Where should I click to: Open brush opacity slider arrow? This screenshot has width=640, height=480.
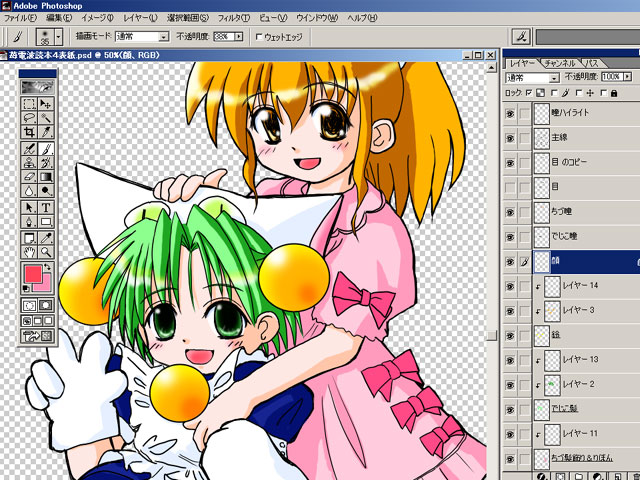239,37
